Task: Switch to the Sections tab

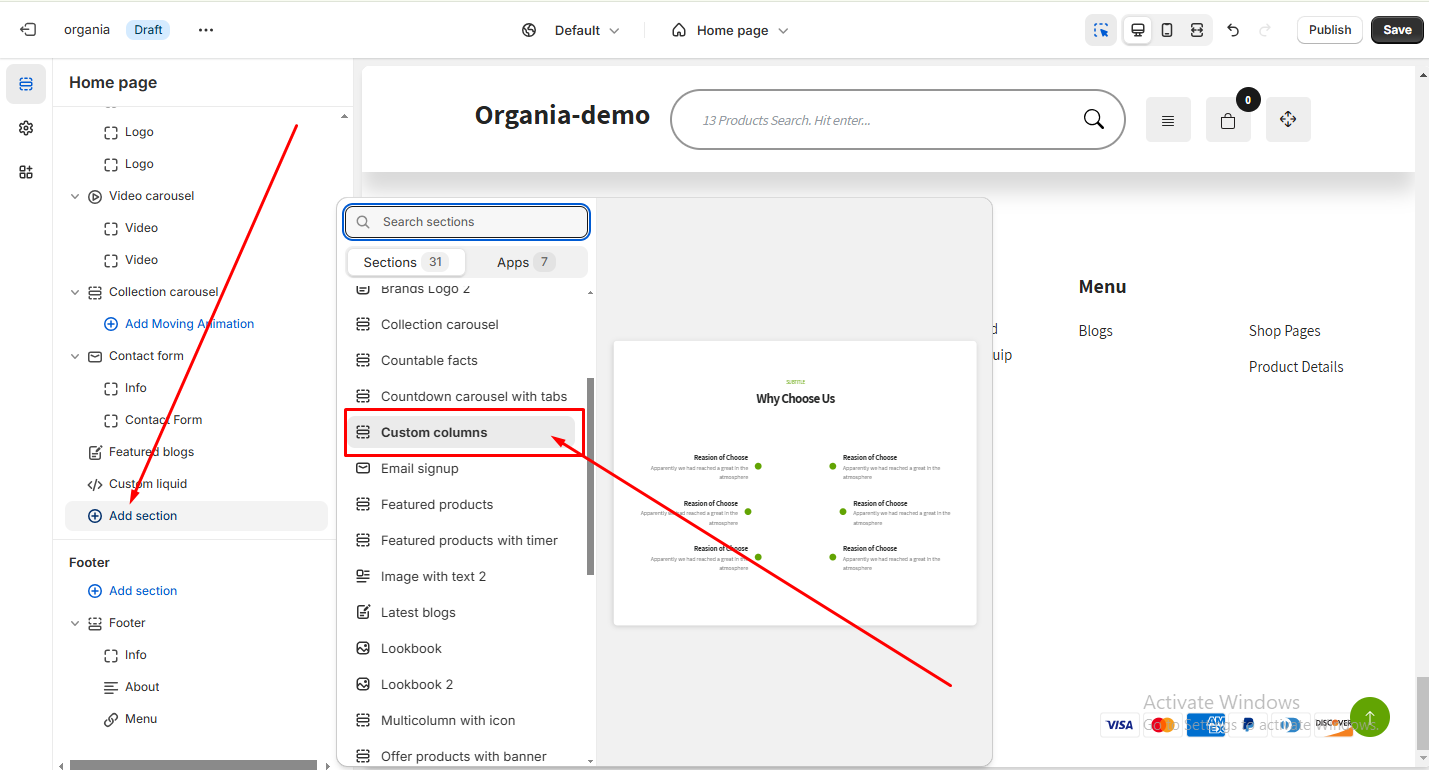Action: pos(406,262)
